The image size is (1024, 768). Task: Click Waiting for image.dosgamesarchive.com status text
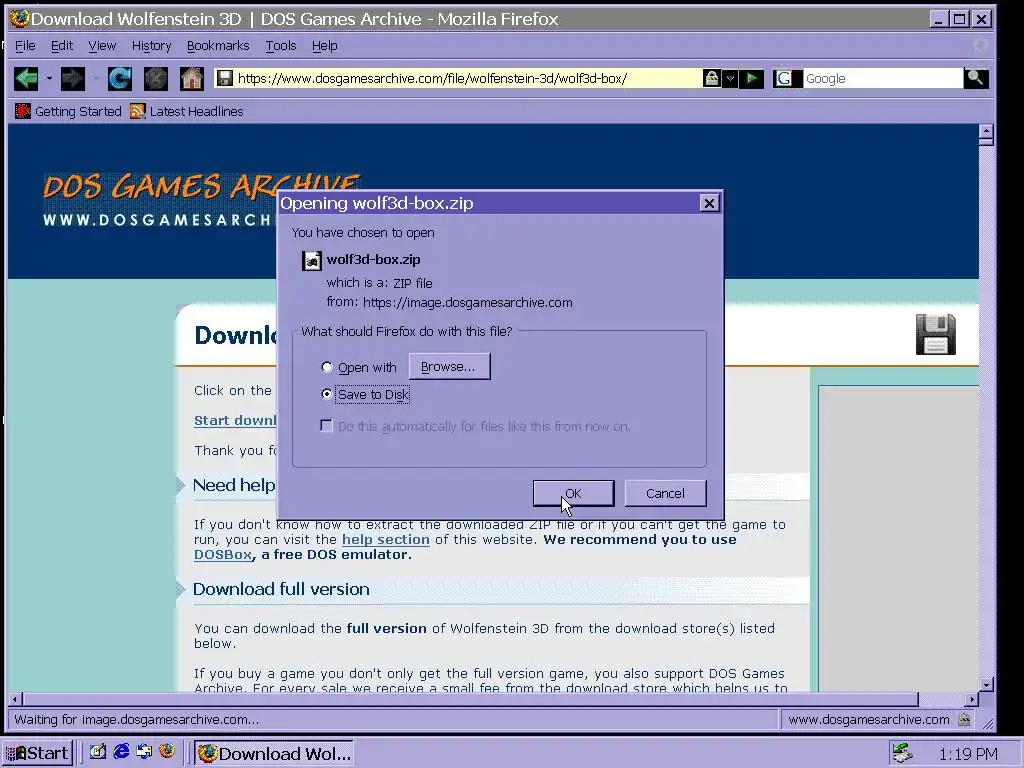[x=136, y=720]
